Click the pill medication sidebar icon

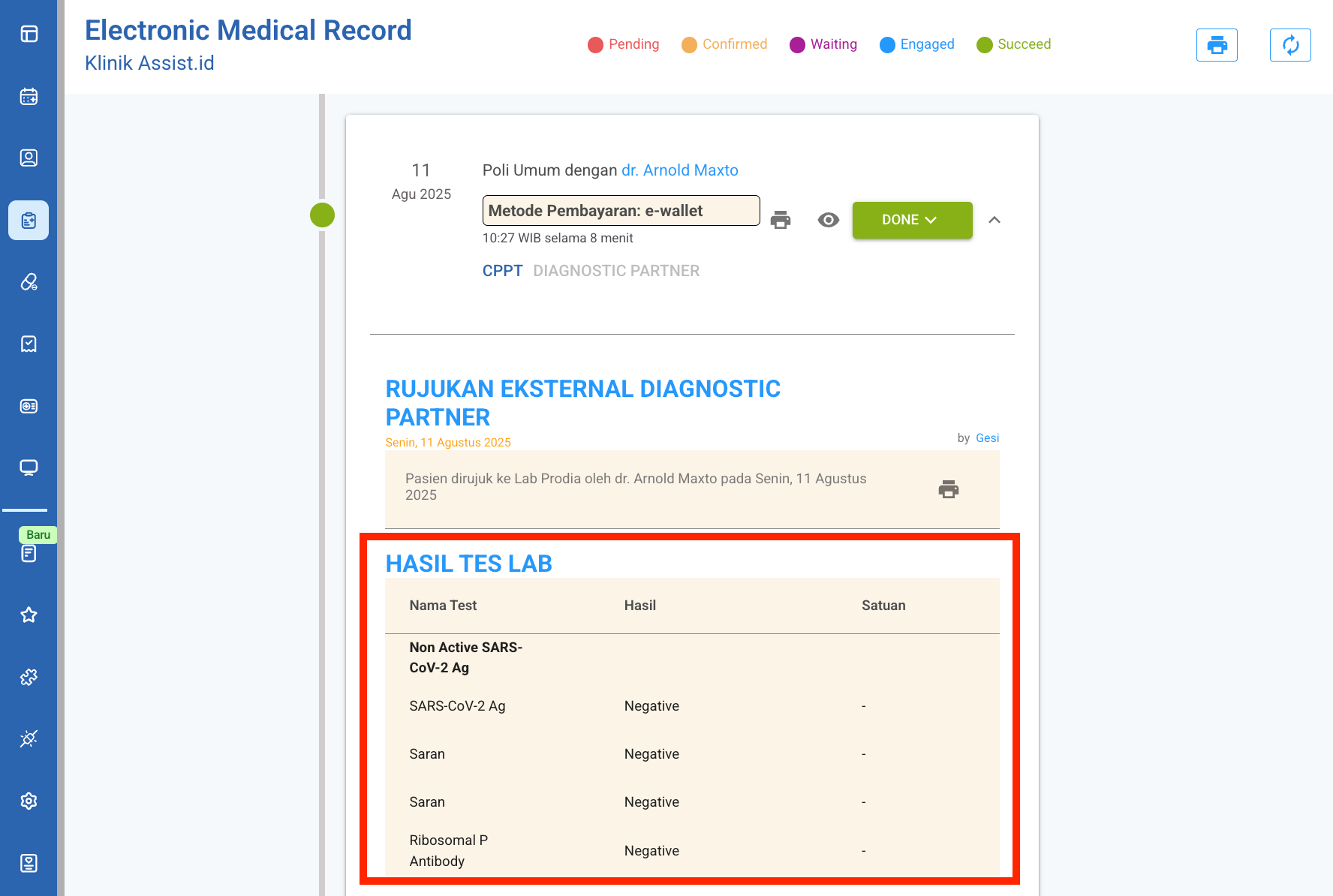(29, 282)
